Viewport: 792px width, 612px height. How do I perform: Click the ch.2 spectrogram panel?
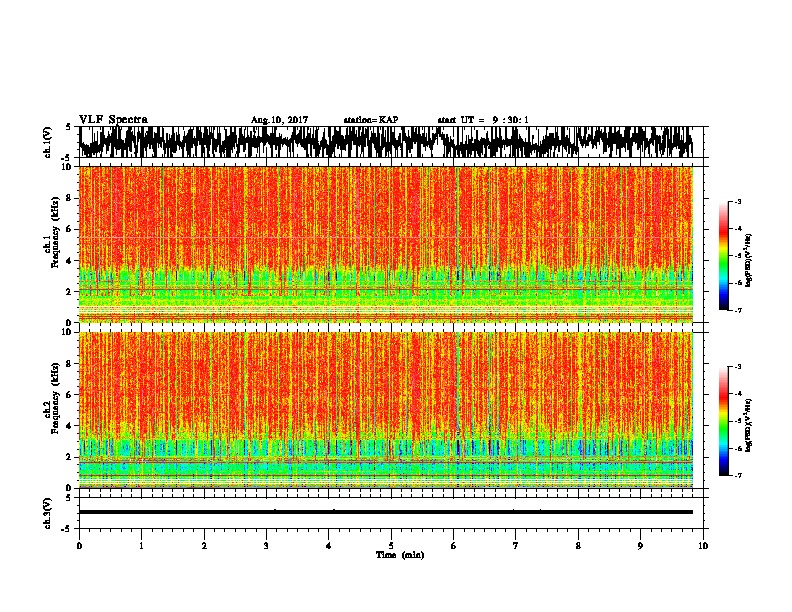click(x=386, y=410)
